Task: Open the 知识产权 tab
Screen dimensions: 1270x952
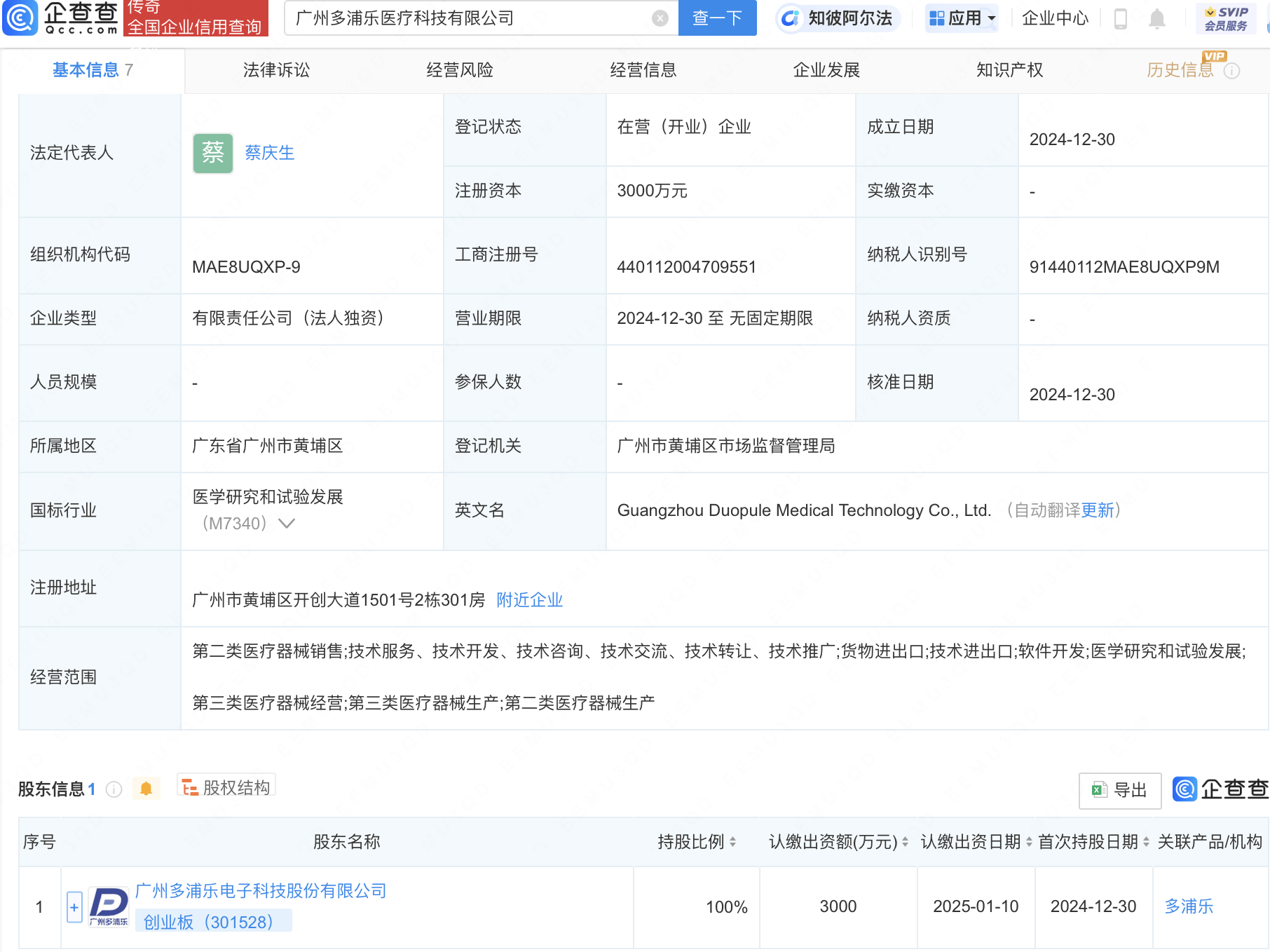Action: pyautogui.click(x=1010, y=70)
